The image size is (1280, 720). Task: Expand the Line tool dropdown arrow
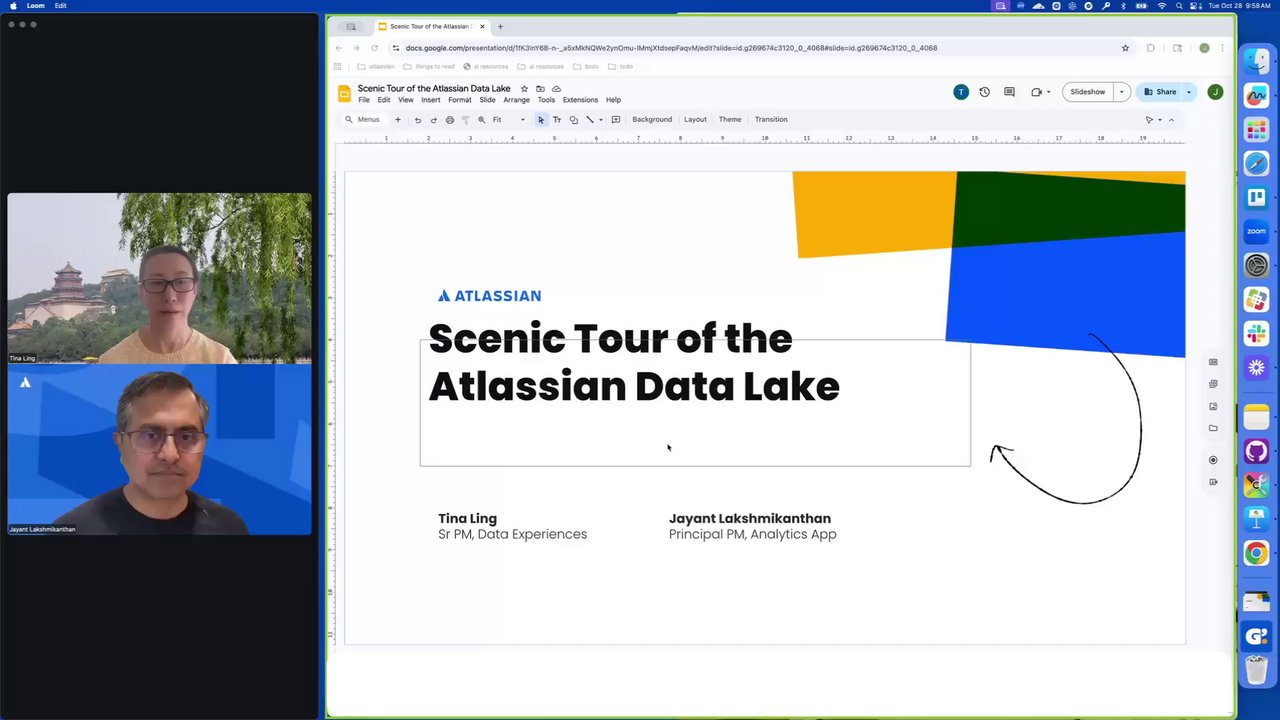(600, 120)
